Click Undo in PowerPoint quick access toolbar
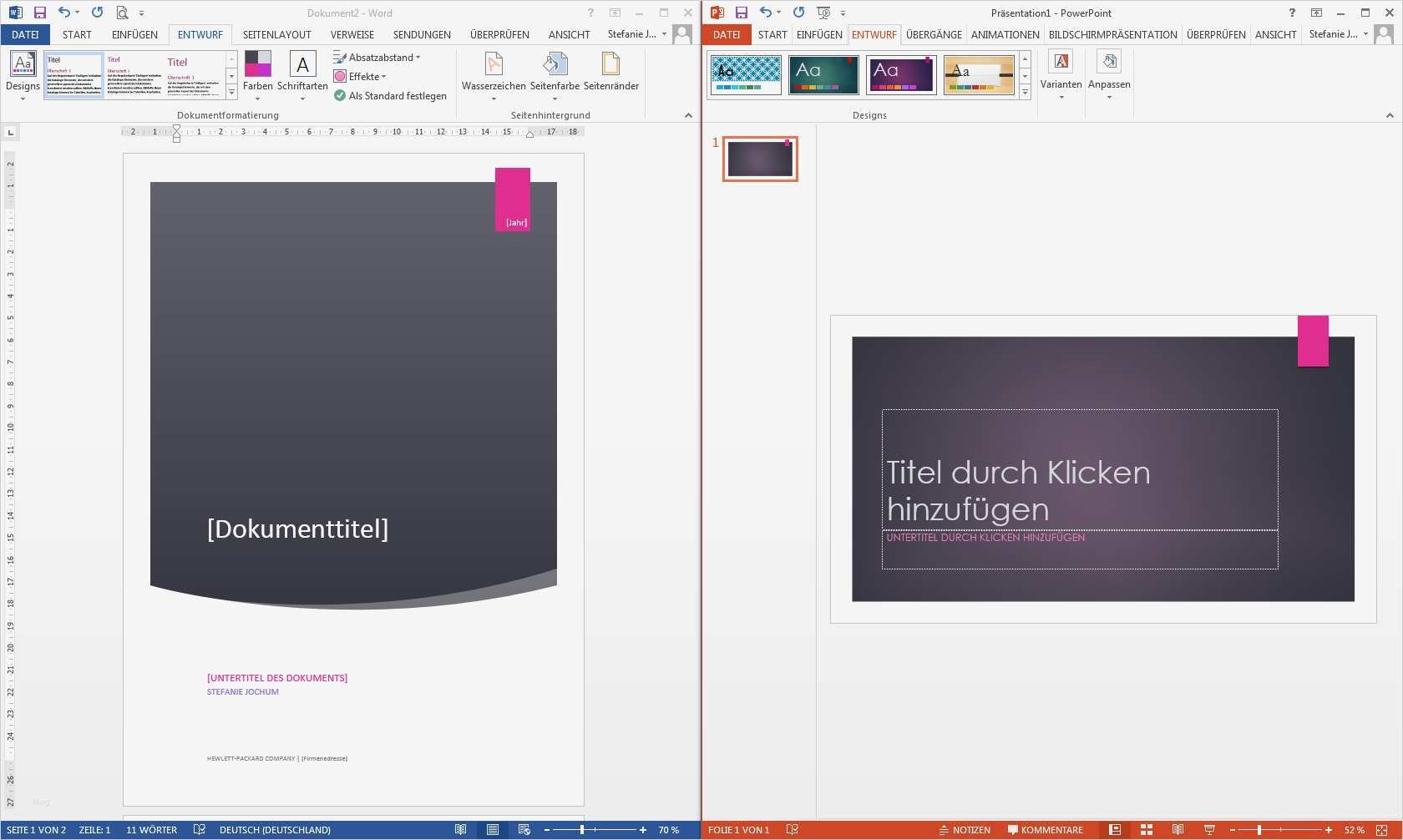Image resolution: width=1403 pixels, height=840 pixels. (x=765, y=13)
